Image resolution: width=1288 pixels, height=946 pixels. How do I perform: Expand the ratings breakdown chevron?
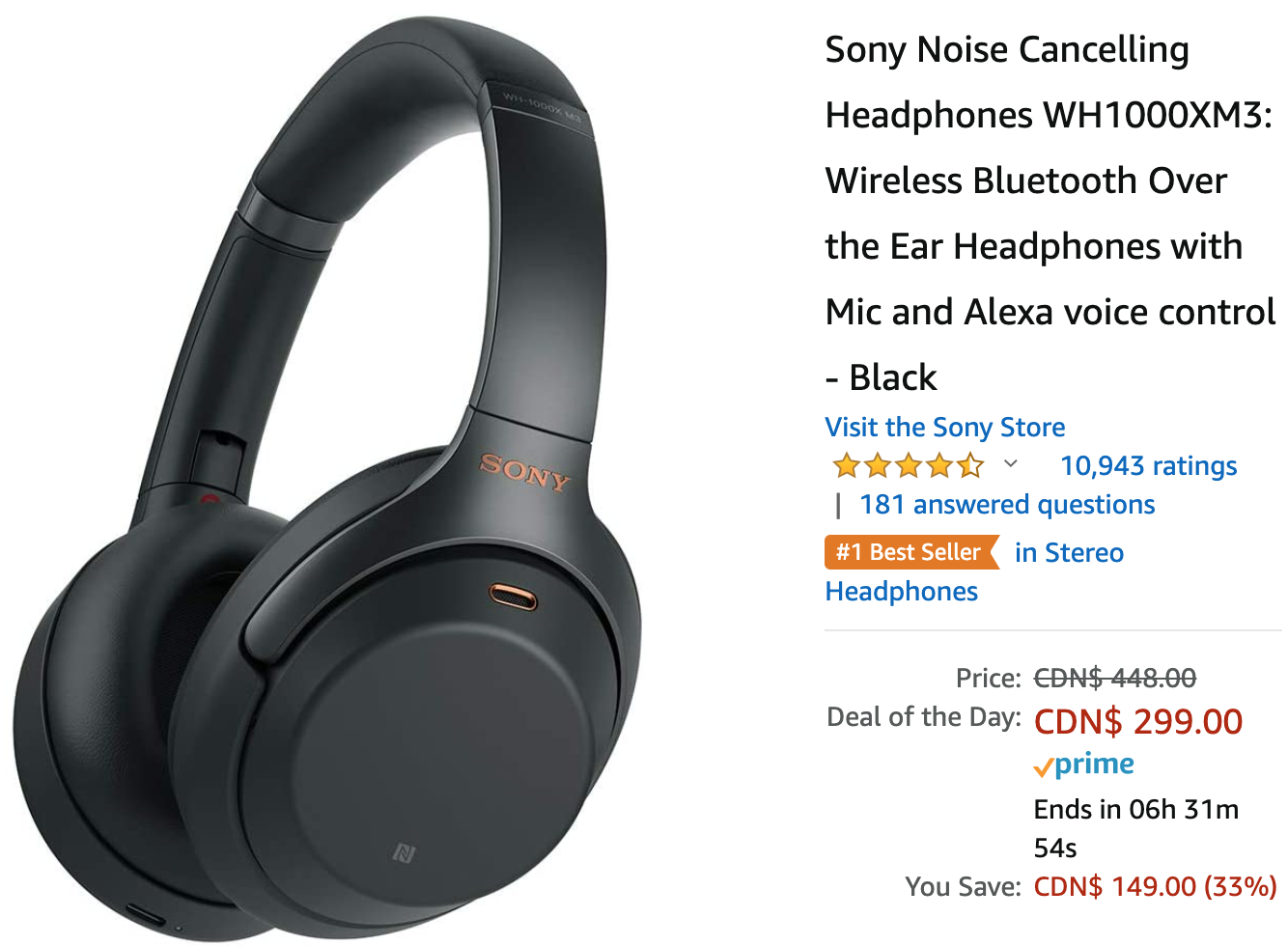1011,464
